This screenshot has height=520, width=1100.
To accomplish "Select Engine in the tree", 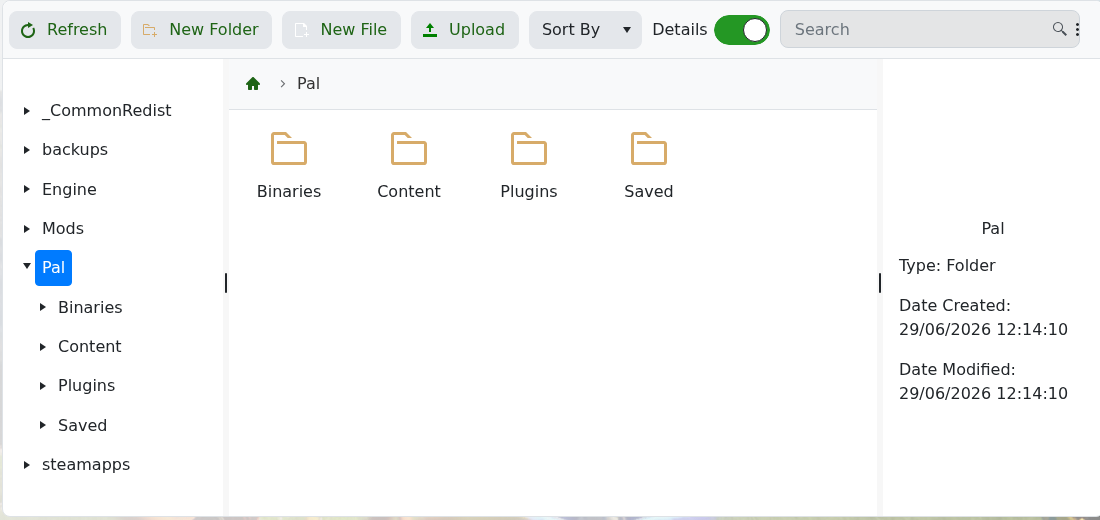I will point(69,189).
